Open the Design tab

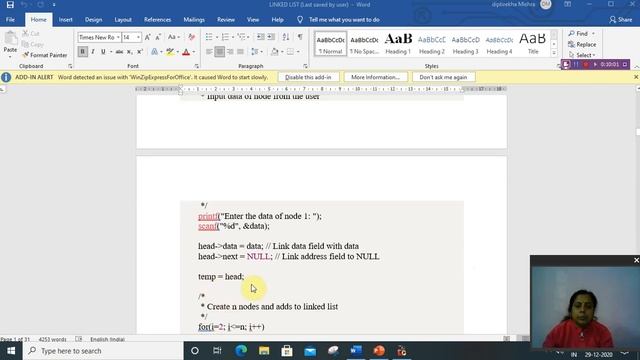point(93,20)
